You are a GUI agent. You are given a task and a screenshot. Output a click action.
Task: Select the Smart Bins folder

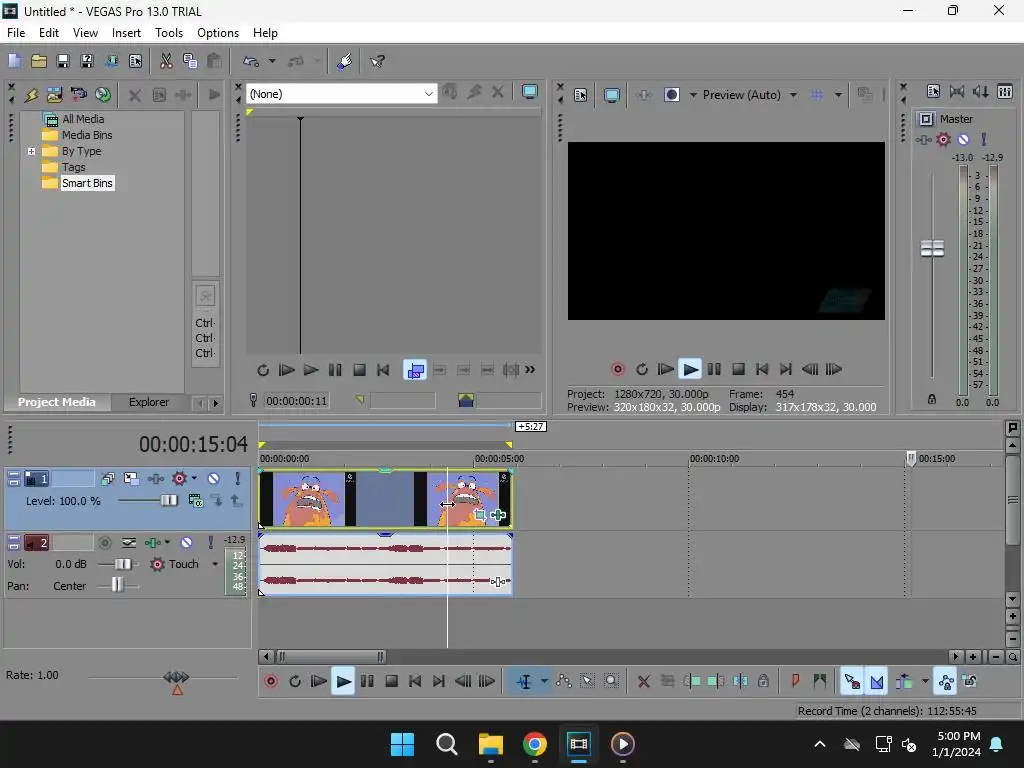(x=87, y=184)
